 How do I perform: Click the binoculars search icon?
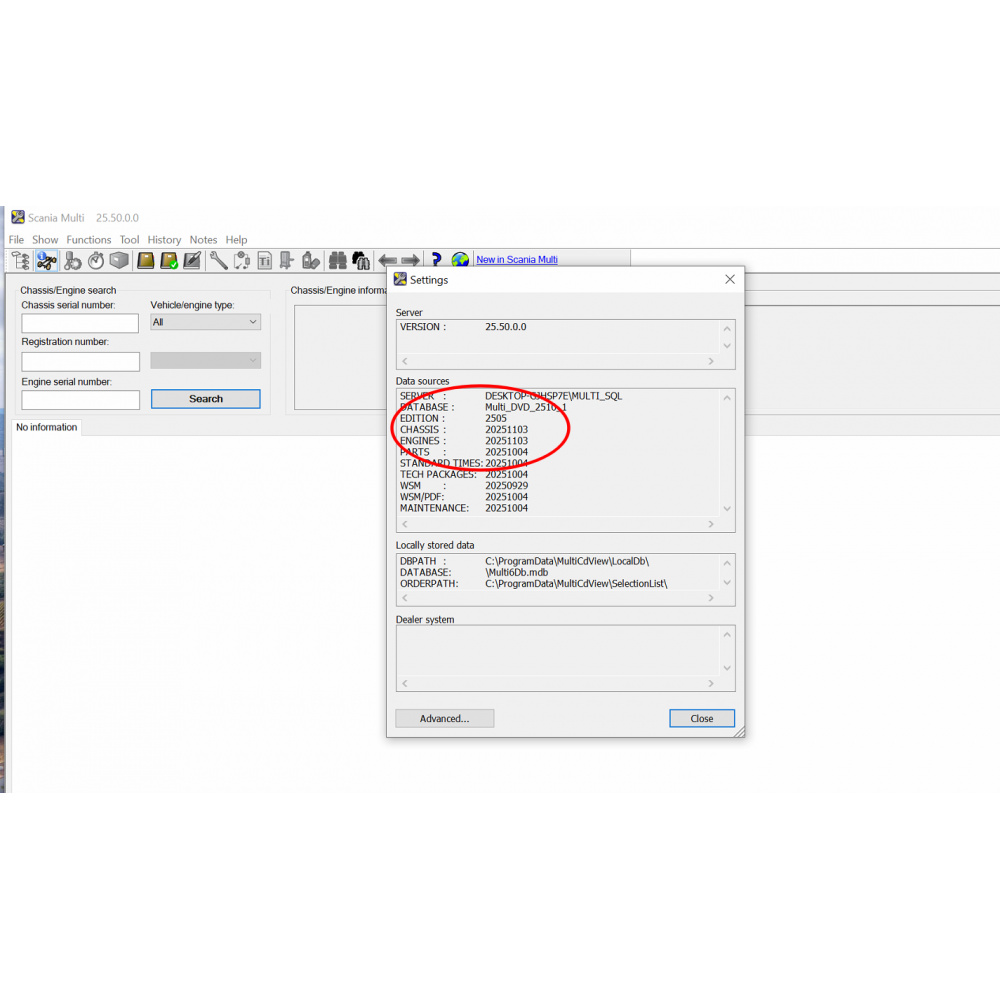tap(337, 260)
